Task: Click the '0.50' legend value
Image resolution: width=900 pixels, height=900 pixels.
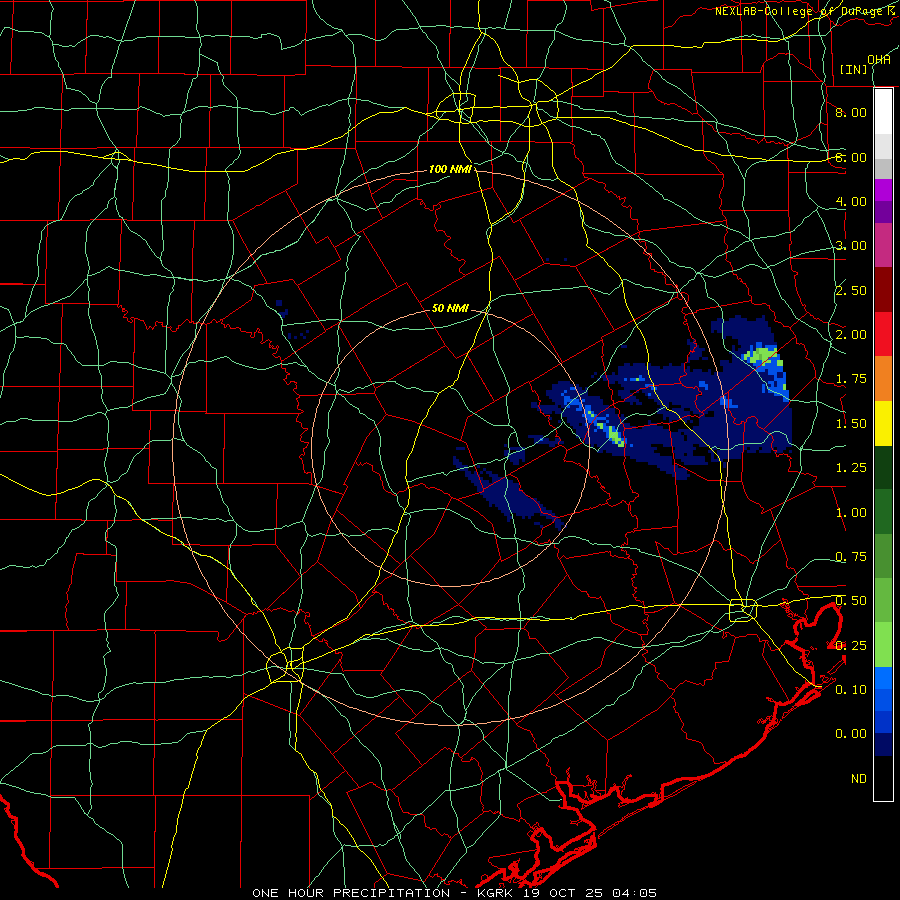Action: click(x=851, y=601)
